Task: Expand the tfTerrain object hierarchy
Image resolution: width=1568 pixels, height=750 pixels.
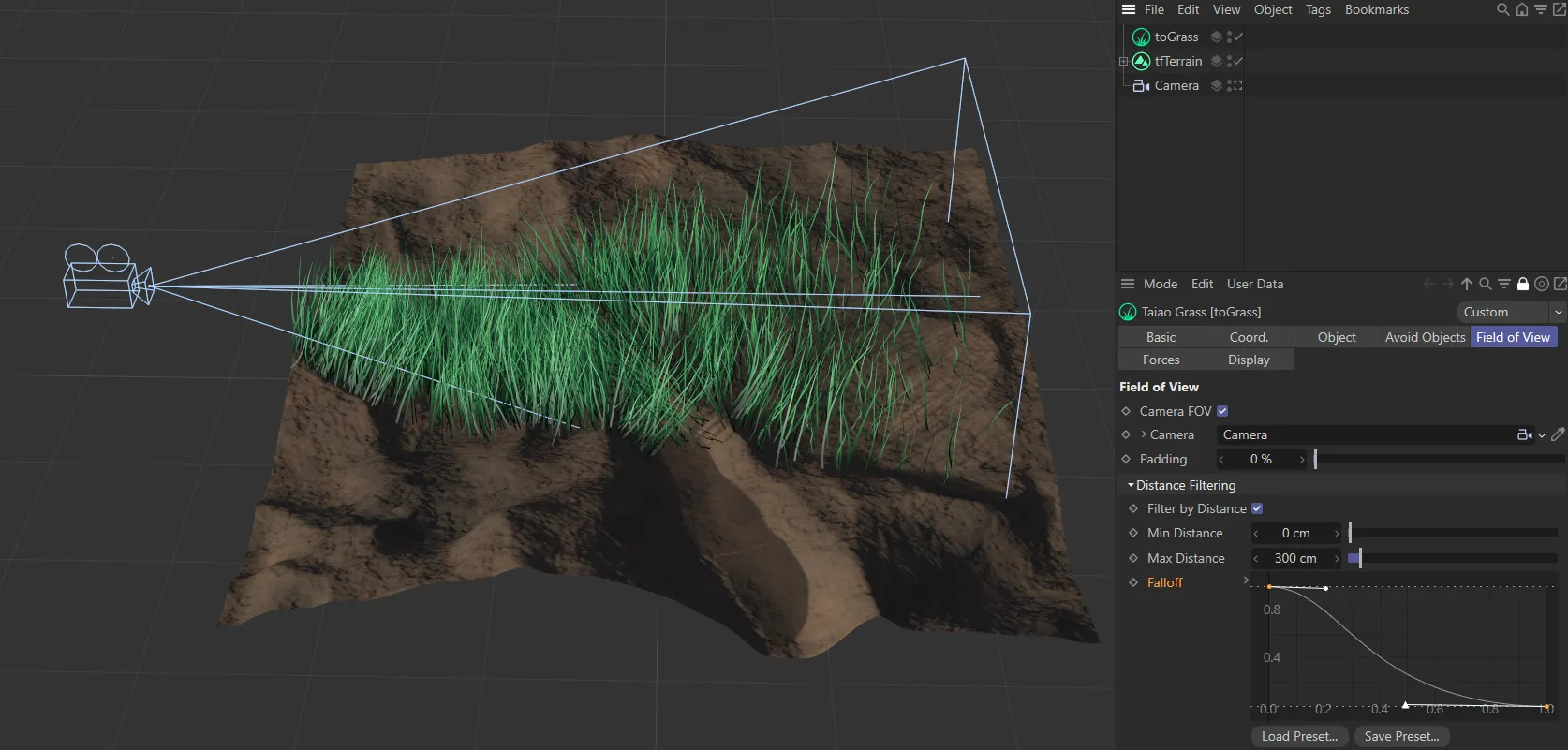Action: tap(1123, 61)
